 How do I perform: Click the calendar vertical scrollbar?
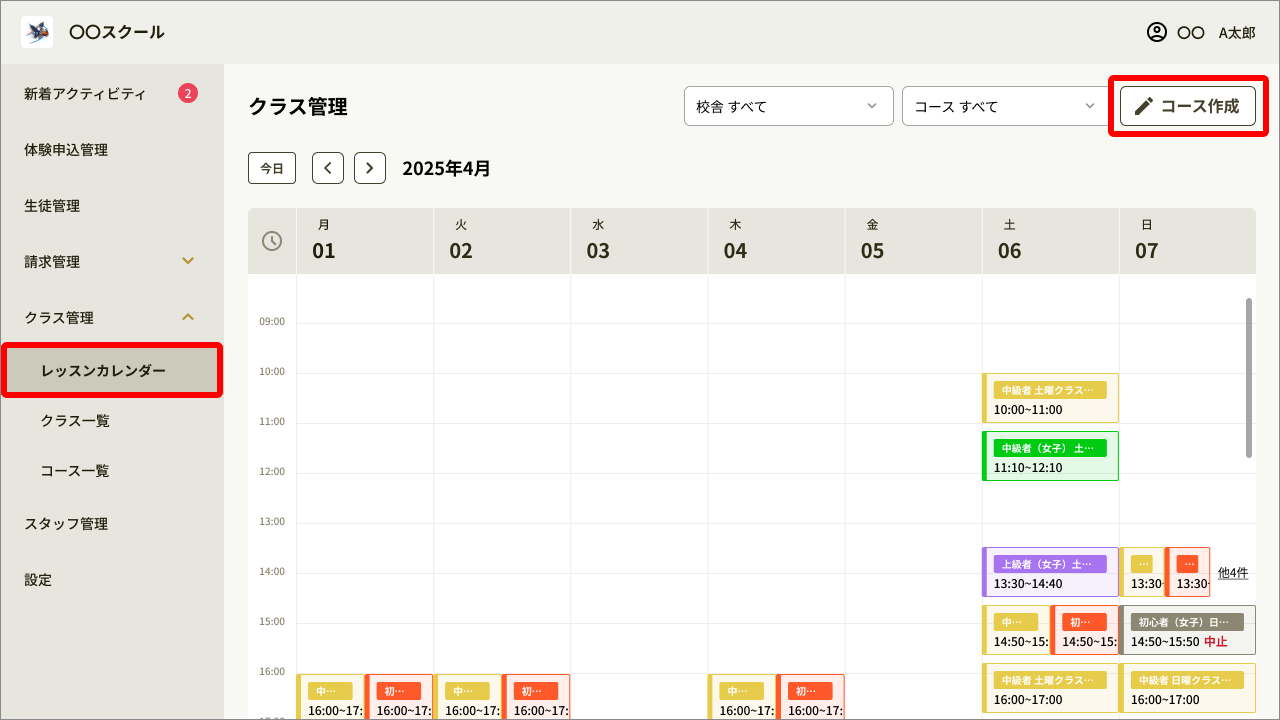point(1249,378)
